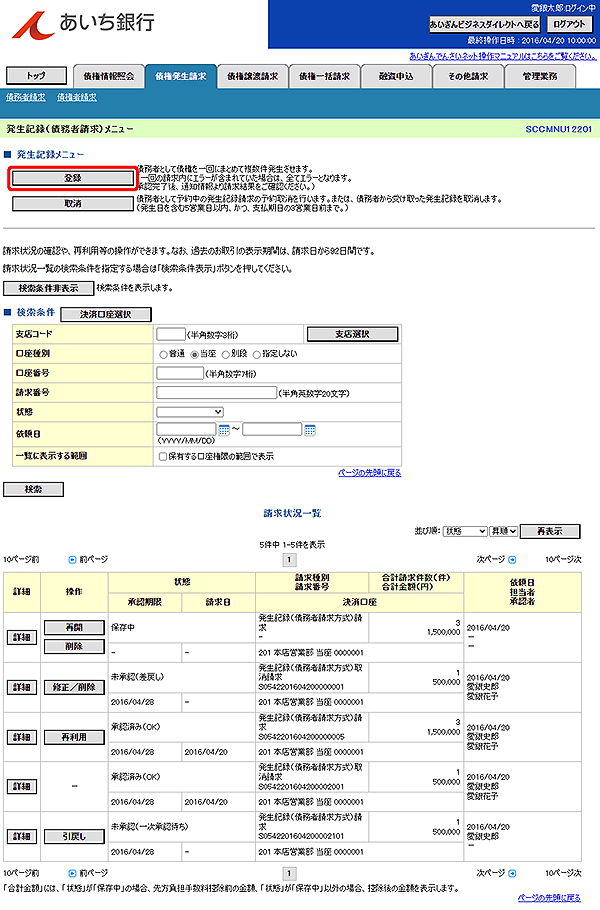Return to あいぎんビジネスダイレクト button
The height and width of the screenshot is (910, 600).
pos(485,24)
